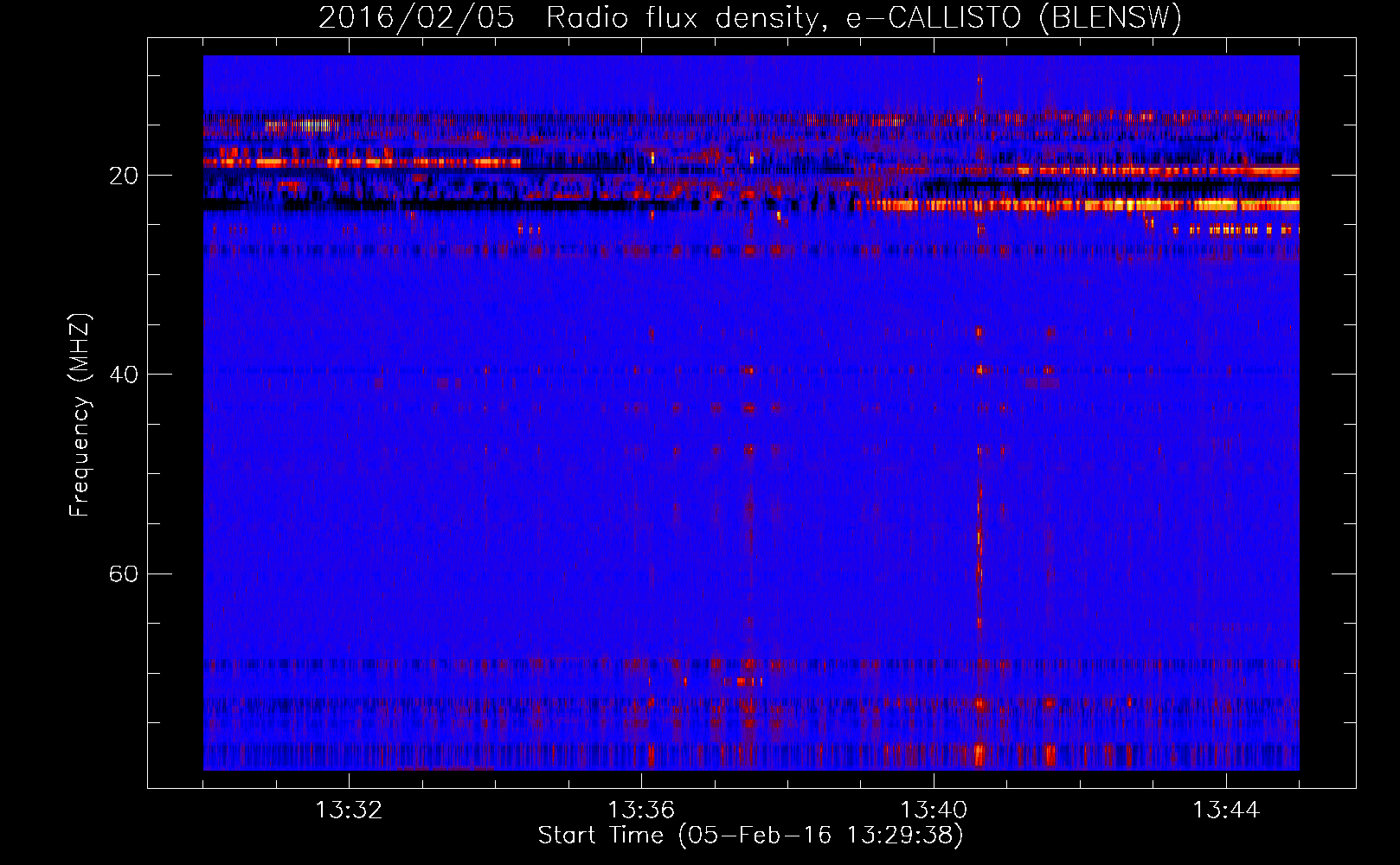Screen dimensions: 1400x865
Task: Click the 40 MHz frequency tick label
Action: pos(124,375)
